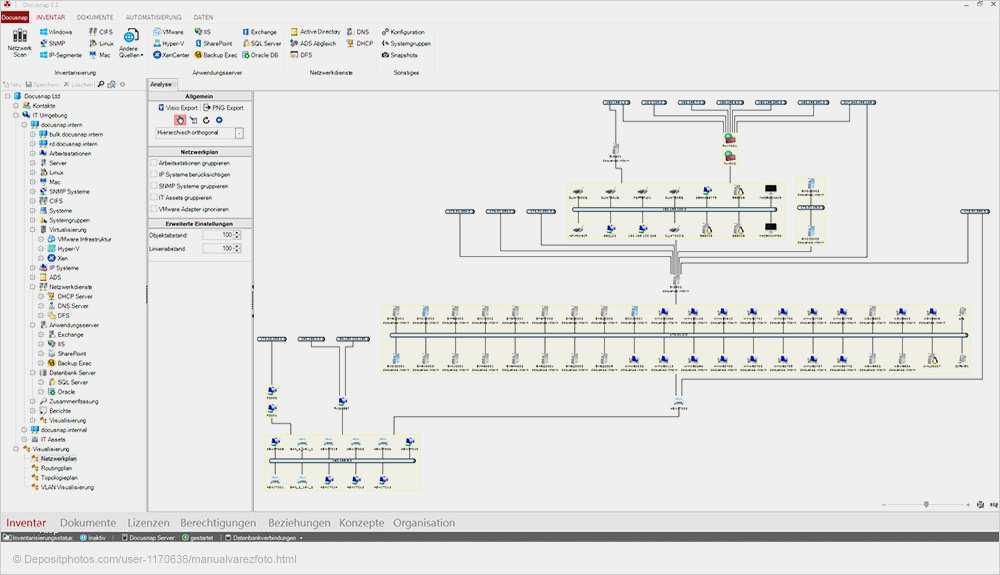Select the hand pan tool
Image resolution: width=1000 pixels, height=575 pixels.
point(180,120)
